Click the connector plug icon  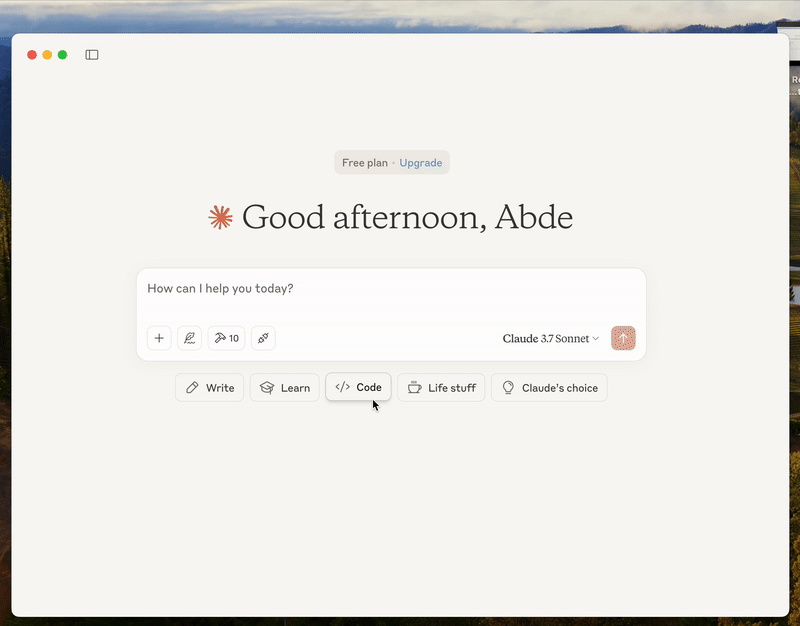click(263, 338)
